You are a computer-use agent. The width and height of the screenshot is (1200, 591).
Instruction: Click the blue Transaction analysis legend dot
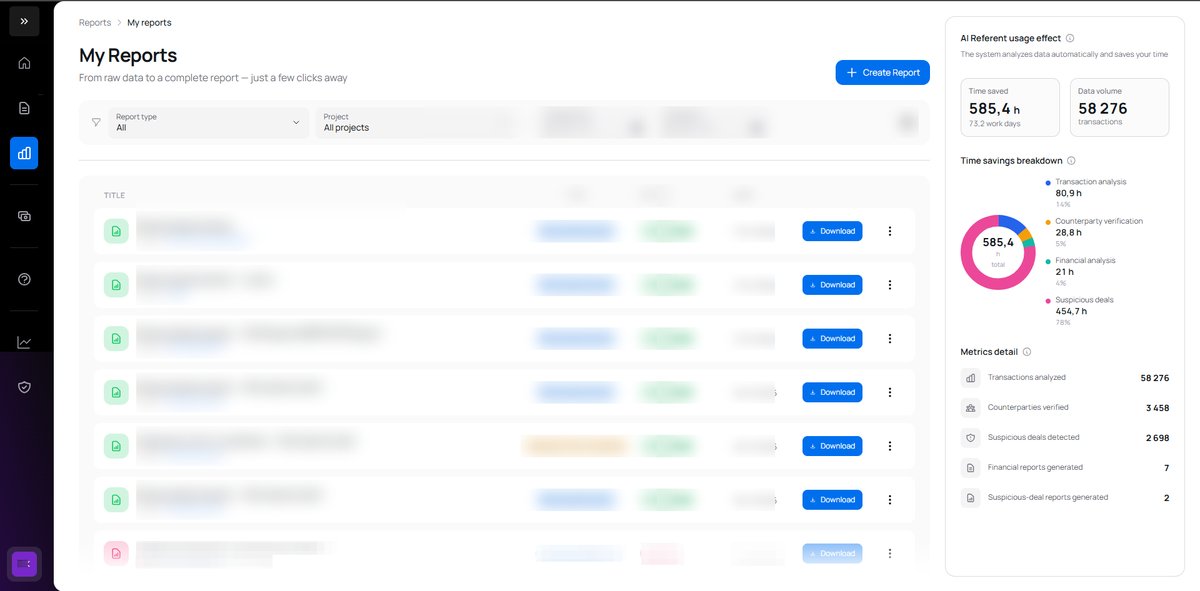coord(1047,182)
